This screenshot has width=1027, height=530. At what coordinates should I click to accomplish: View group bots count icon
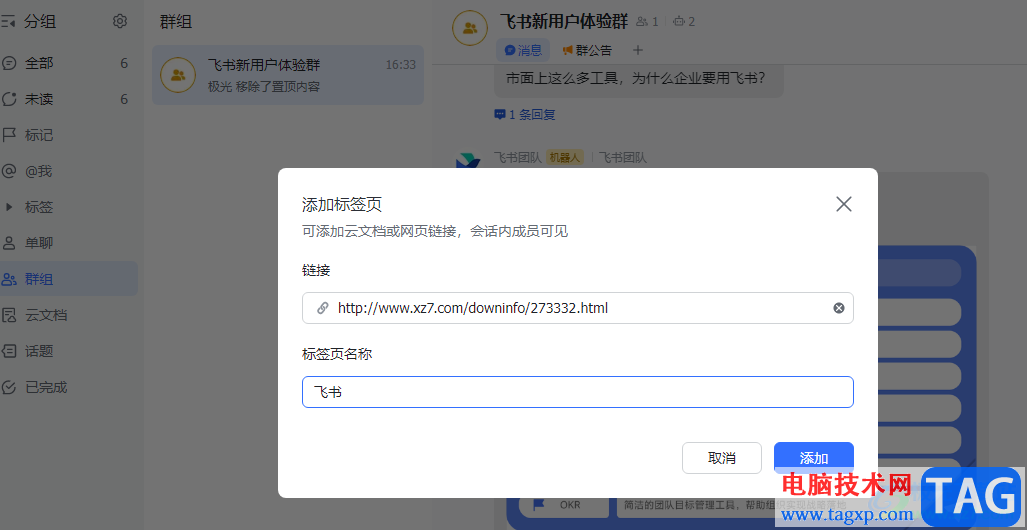coord(679,22)
